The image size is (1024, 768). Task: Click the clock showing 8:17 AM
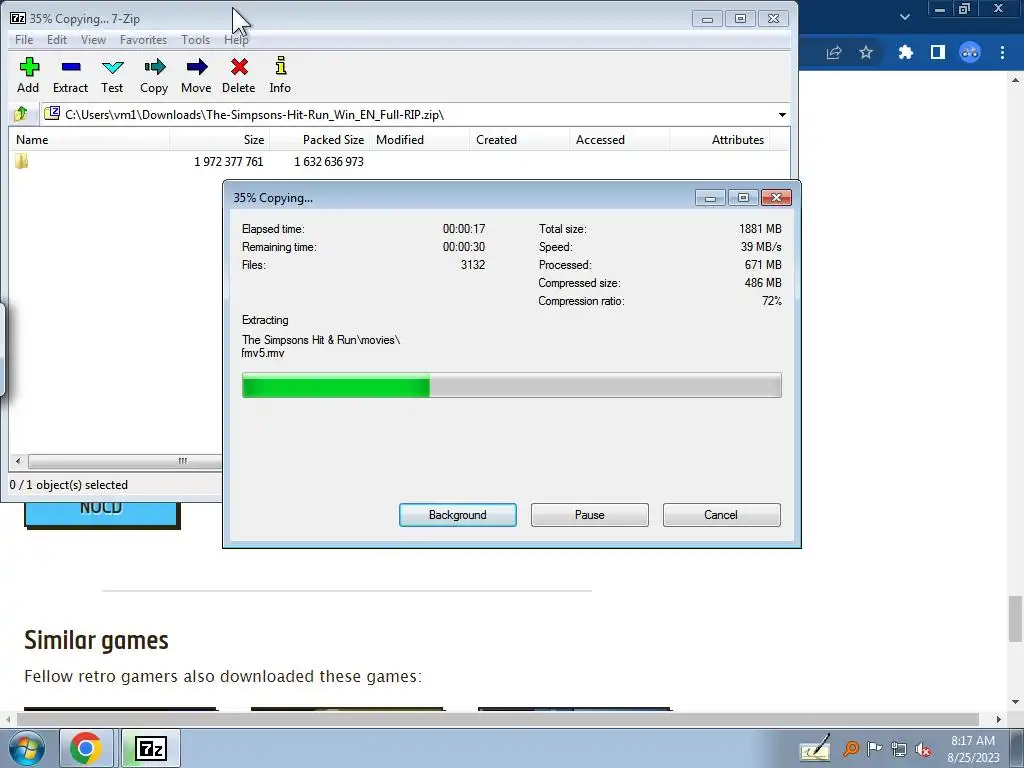pyautogui.click(x=973, y=741)
